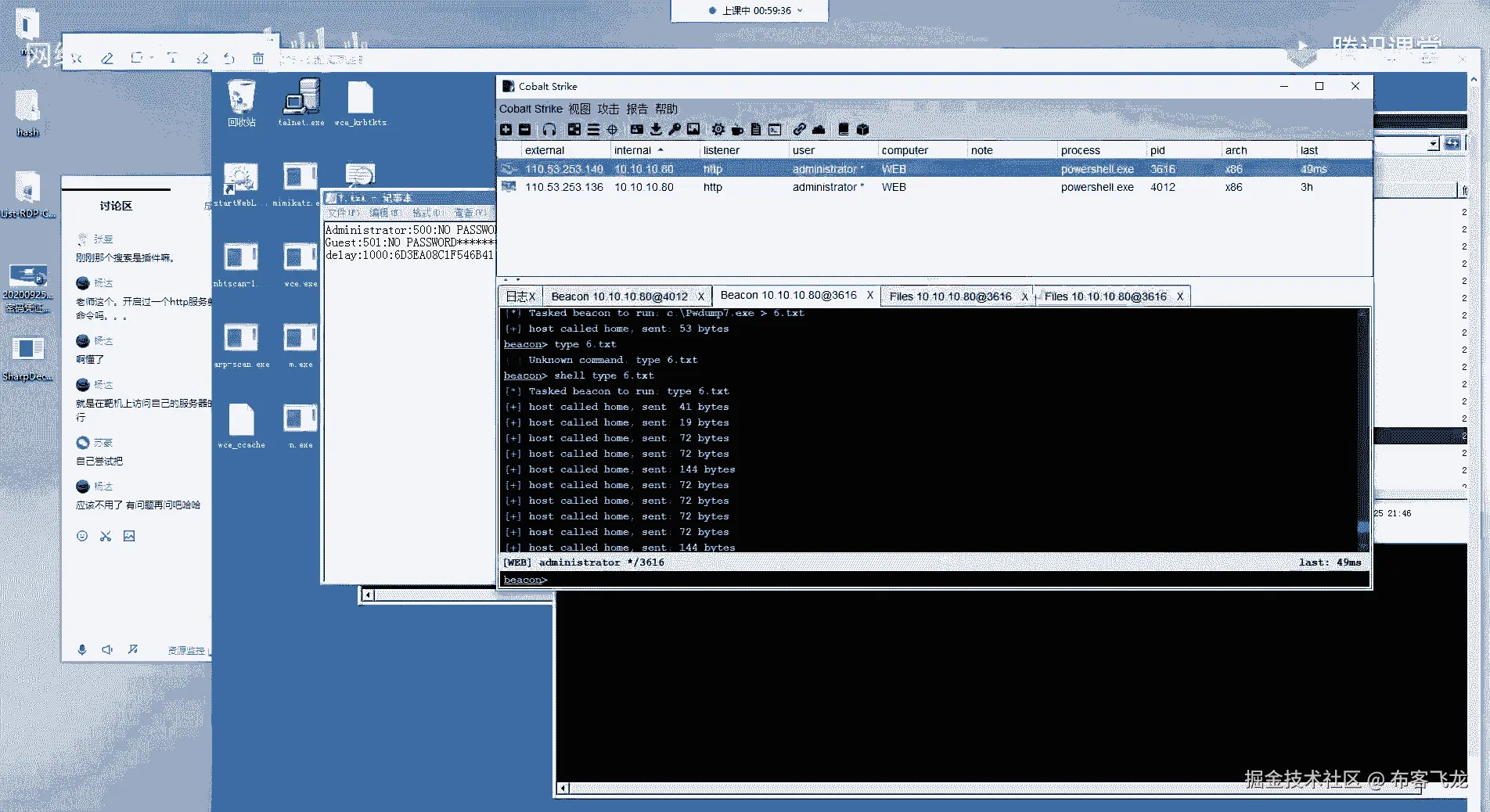Click the wce_ccache file icon
Screen dimensions: 1490x812
(x=241, y=426)
